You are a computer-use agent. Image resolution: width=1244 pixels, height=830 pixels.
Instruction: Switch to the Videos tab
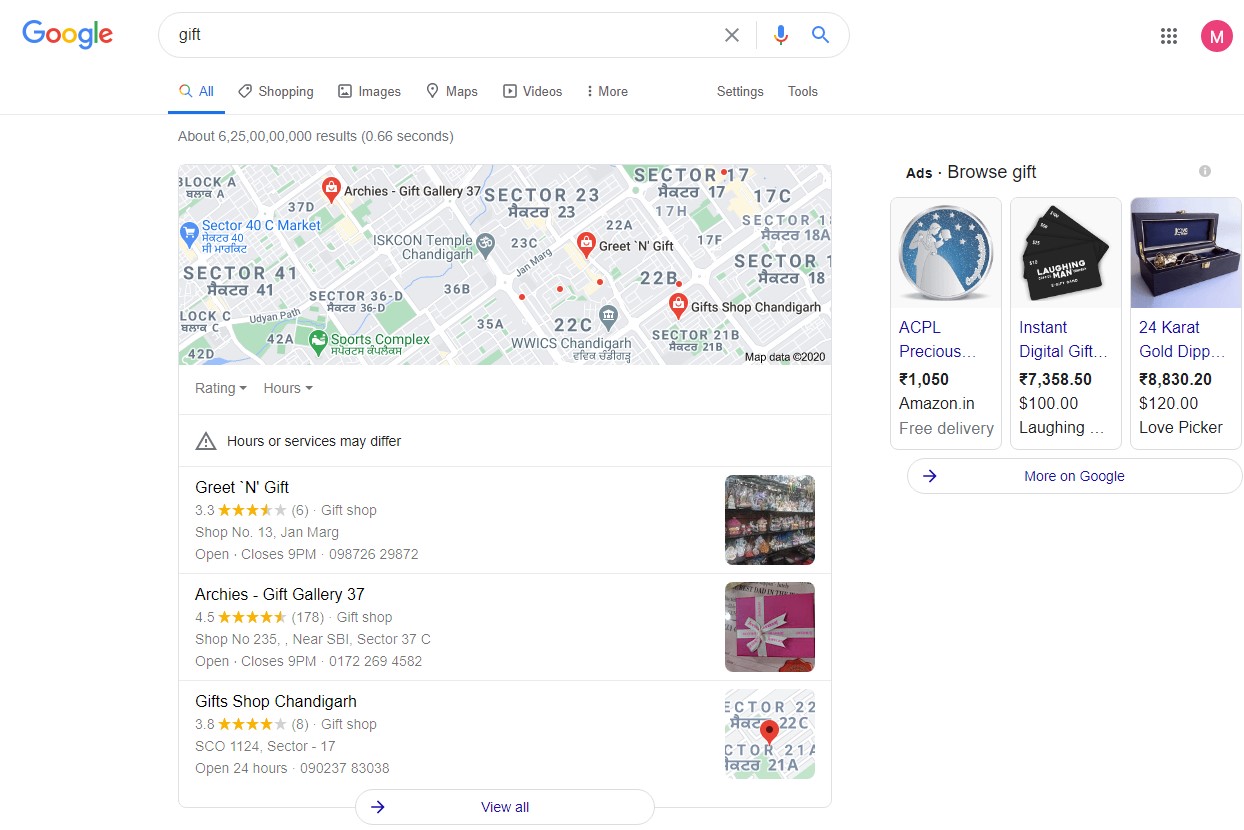pyautogui.click(x=532, y=91)
